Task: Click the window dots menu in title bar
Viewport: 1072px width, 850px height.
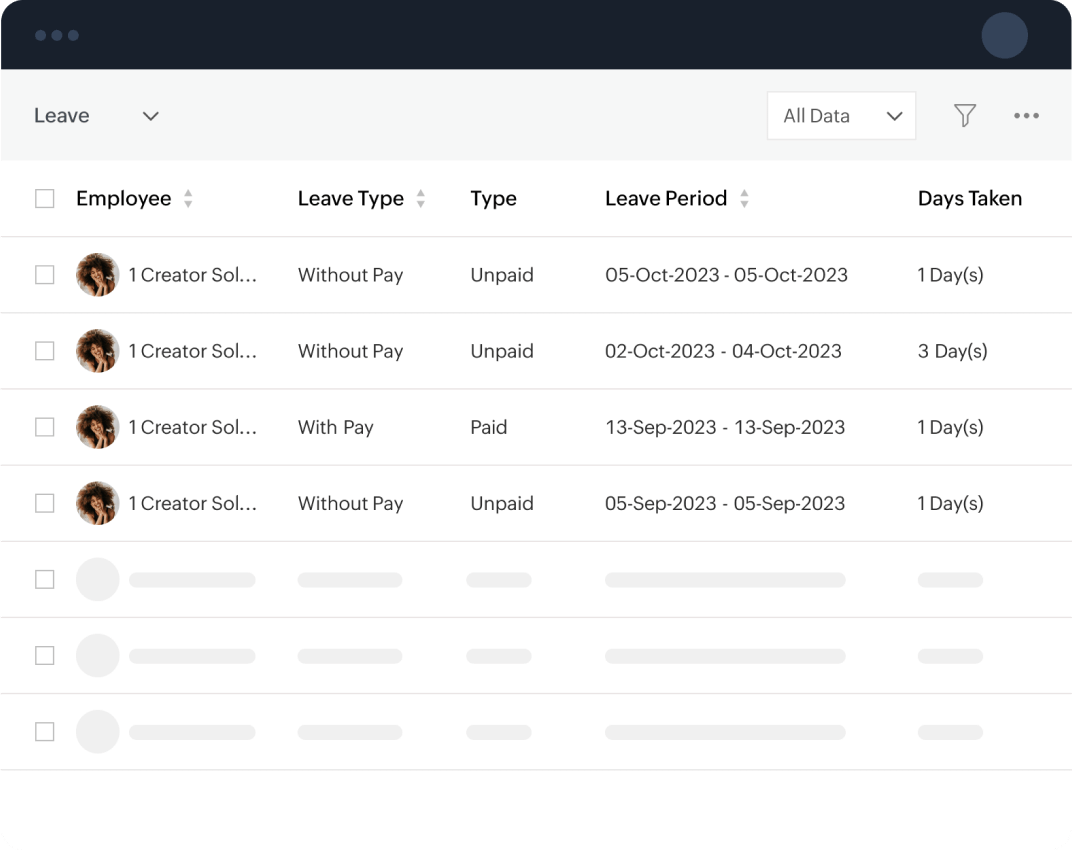Action: click(x=57, y=36)
